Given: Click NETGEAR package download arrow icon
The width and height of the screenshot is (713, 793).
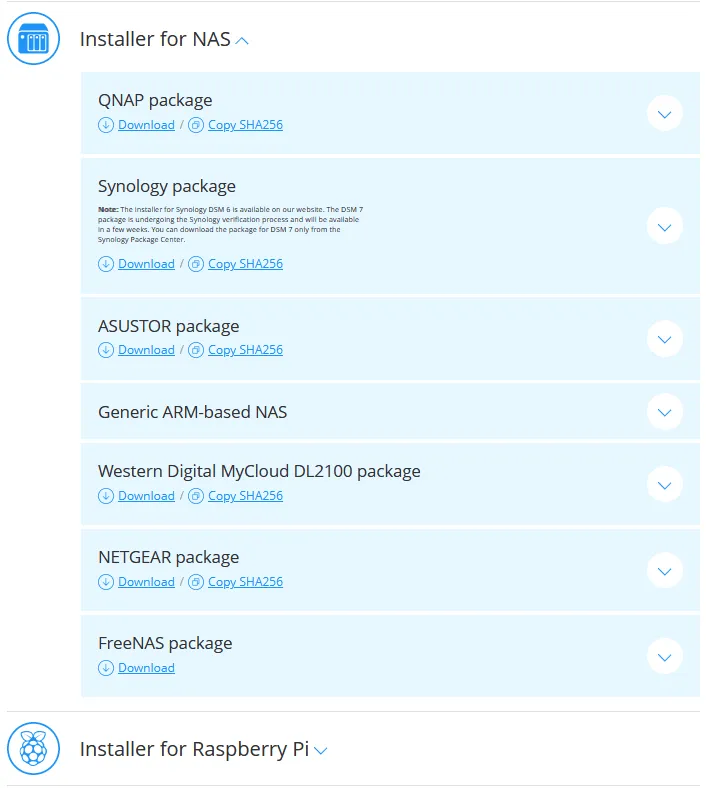Looking at the screenshot, I should [x=106, y=582].
